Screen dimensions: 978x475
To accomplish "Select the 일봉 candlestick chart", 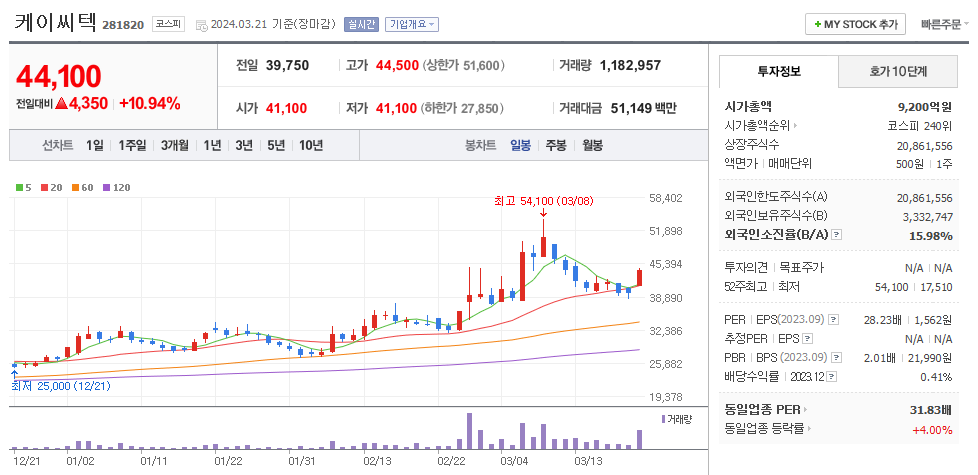I will click(520, 145).
